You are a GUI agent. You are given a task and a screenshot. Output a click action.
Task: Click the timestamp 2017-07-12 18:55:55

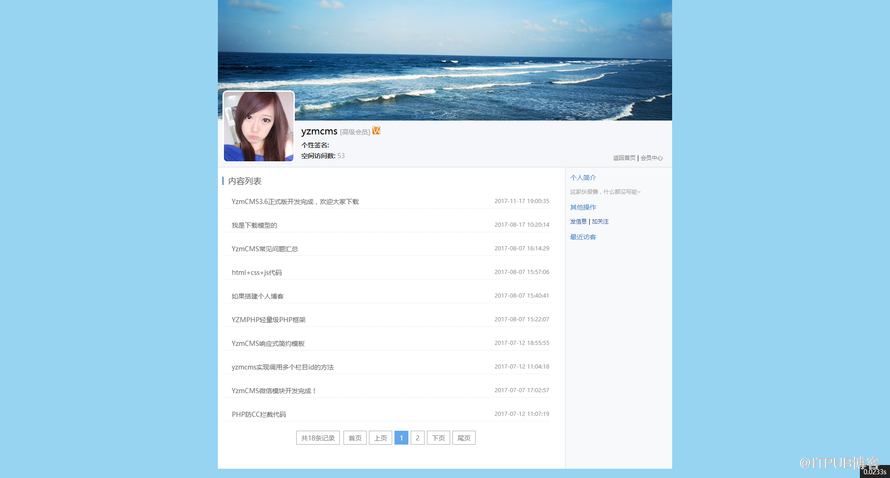coord(522,343)
